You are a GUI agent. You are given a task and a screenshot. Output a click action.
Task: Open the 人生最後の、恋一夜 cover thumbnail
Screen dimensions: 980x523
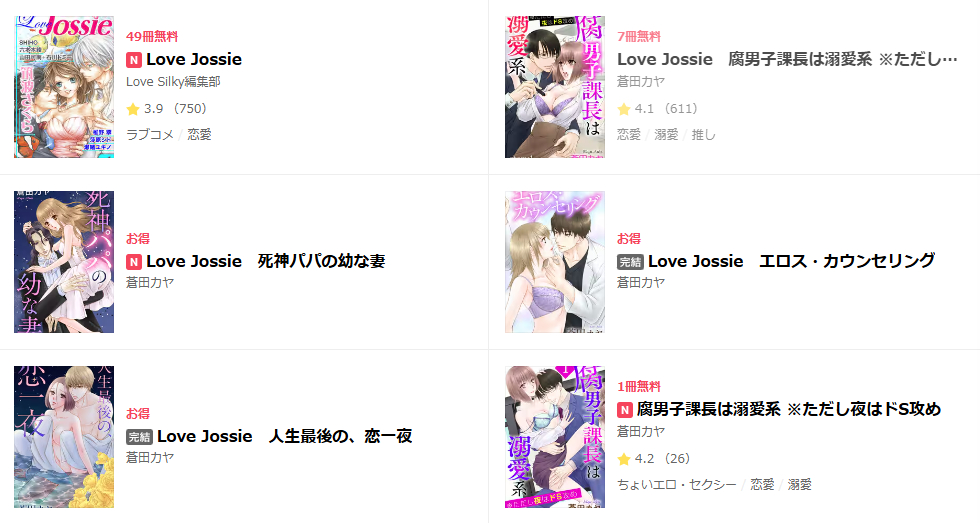click(64, 437)
